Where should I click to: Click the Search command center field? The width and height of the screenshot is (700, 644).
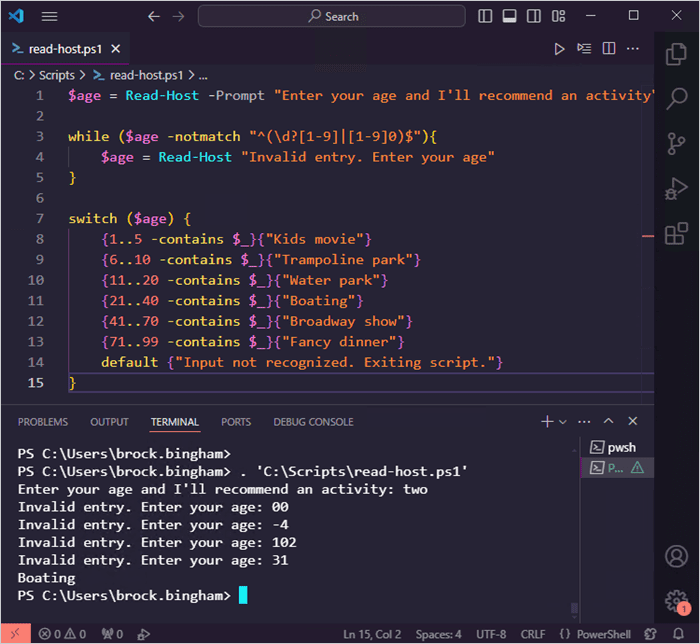click(x=331, y=17)
